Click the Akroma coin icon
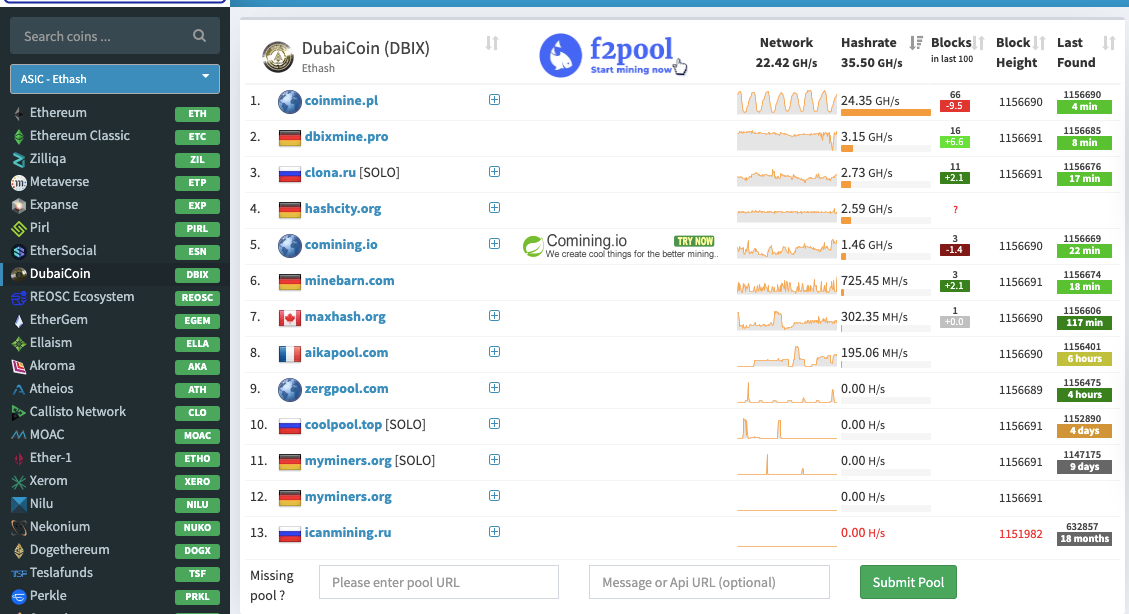The height and width of the screenshot is (614, 1129). (19, 366)
